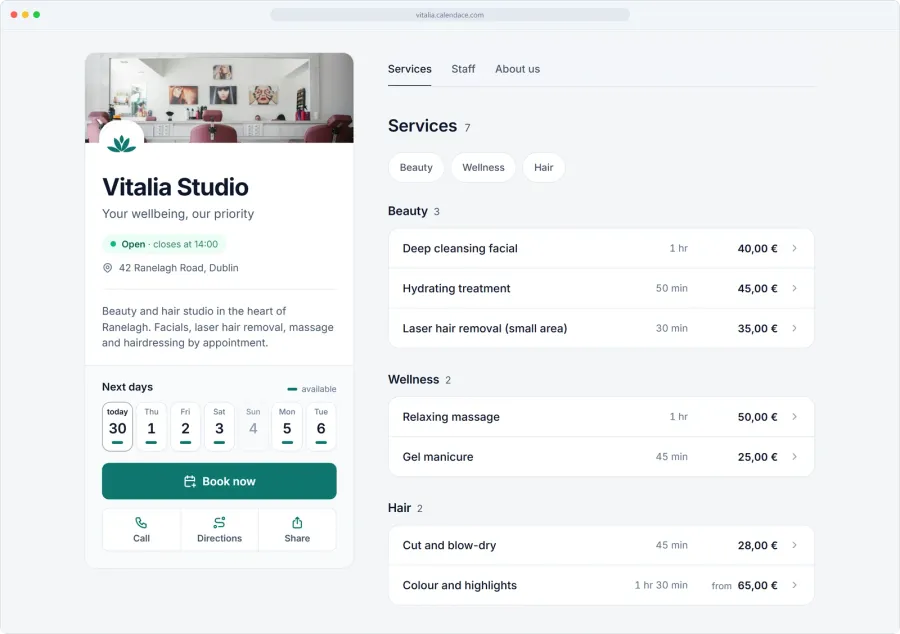Open the Staff tab
This screenshot has height=634, width=900.
[463, 69]
